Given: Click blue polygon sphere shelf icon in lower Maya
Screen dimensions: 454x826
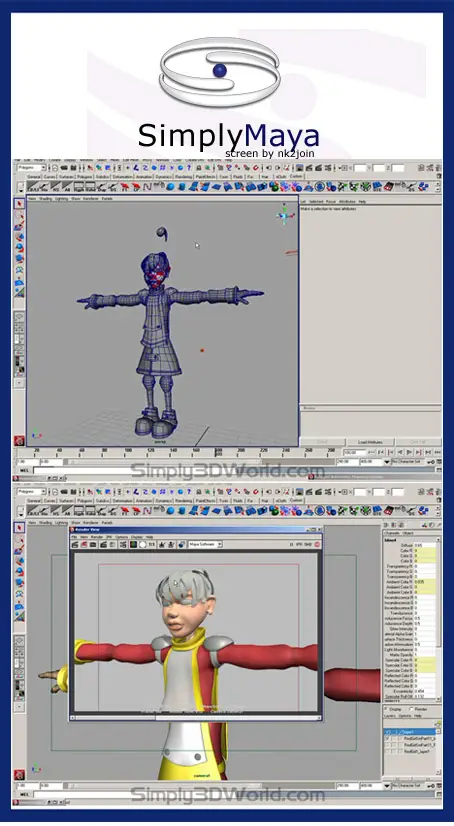Looking at the screenshot, I should pos(171,510).
